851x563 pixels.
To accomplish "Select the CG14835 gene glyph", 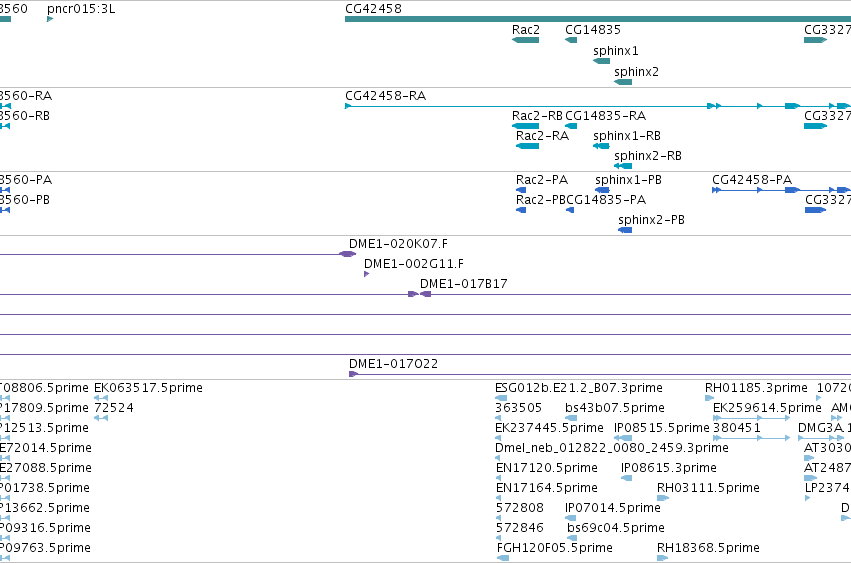I will pyautogui.click(x=571, y=40).
